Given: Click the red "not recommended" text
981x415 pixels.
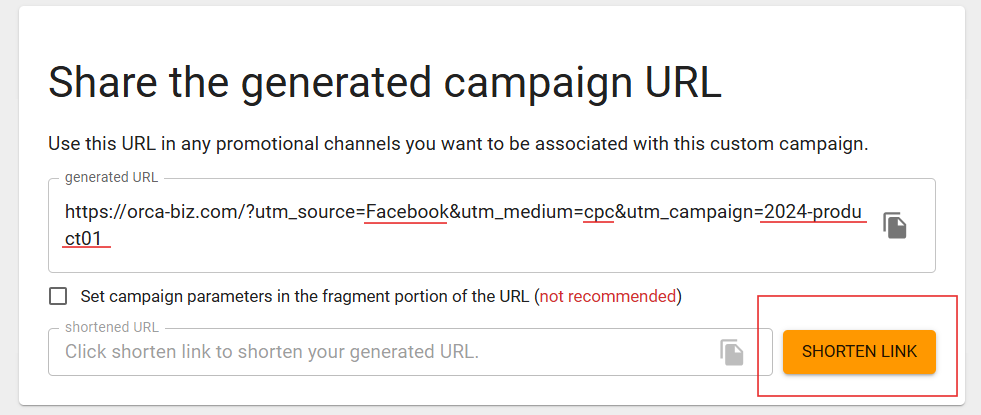Looking at the screenshot, I should point(608,296).
